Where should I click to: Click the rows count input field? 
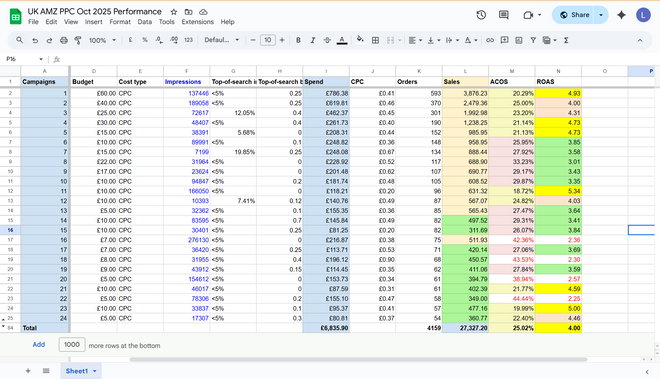pyautogui.click(x=72, y=344)
